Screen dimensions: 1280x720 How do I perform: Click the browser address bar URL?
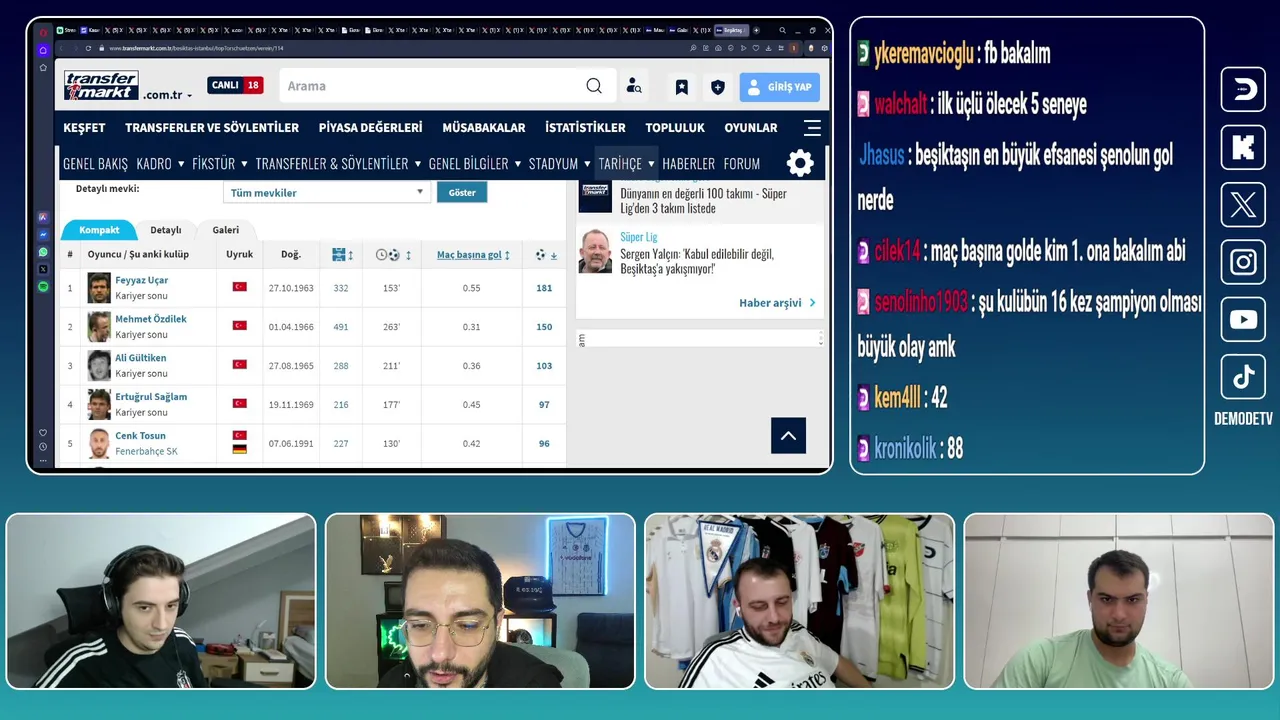pos(196,48)
